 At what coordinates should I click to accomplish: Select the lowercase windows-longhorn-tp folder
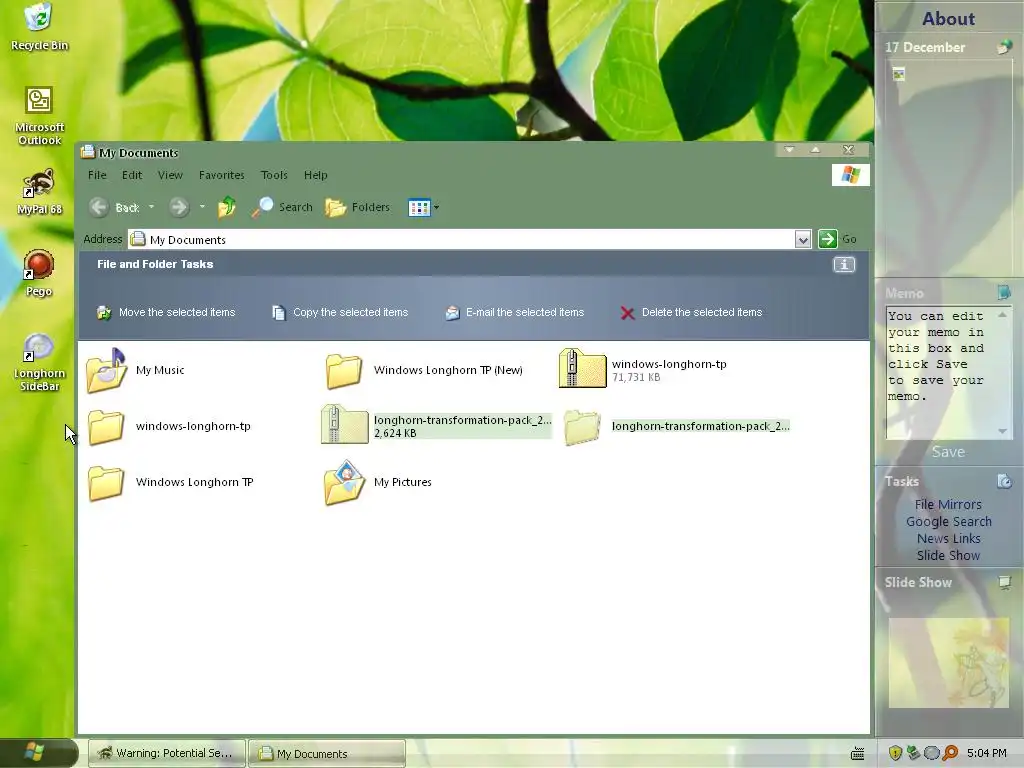click(168, 426)
